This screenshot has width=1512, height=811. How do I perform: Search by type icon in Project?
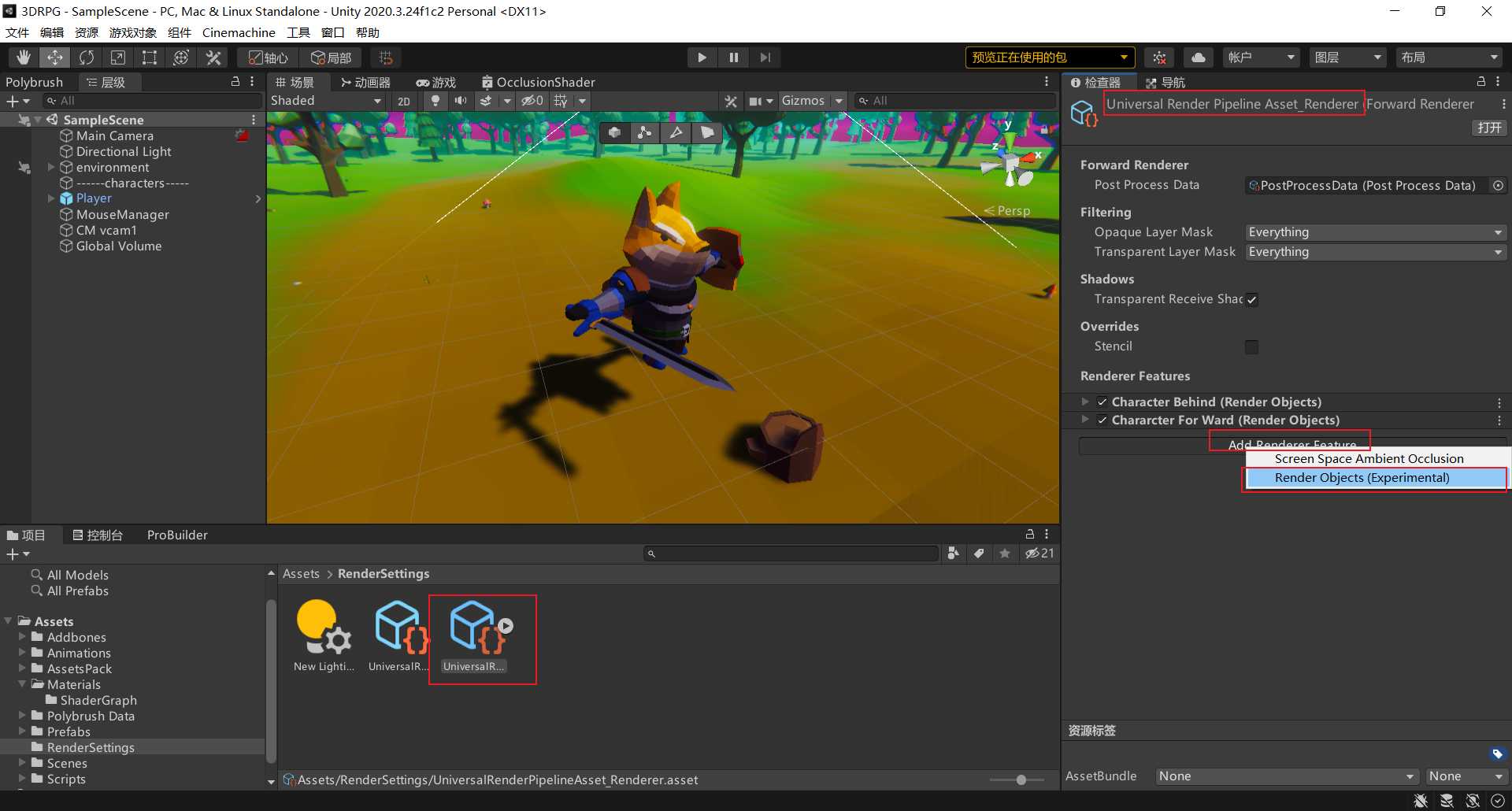[953, 554]
